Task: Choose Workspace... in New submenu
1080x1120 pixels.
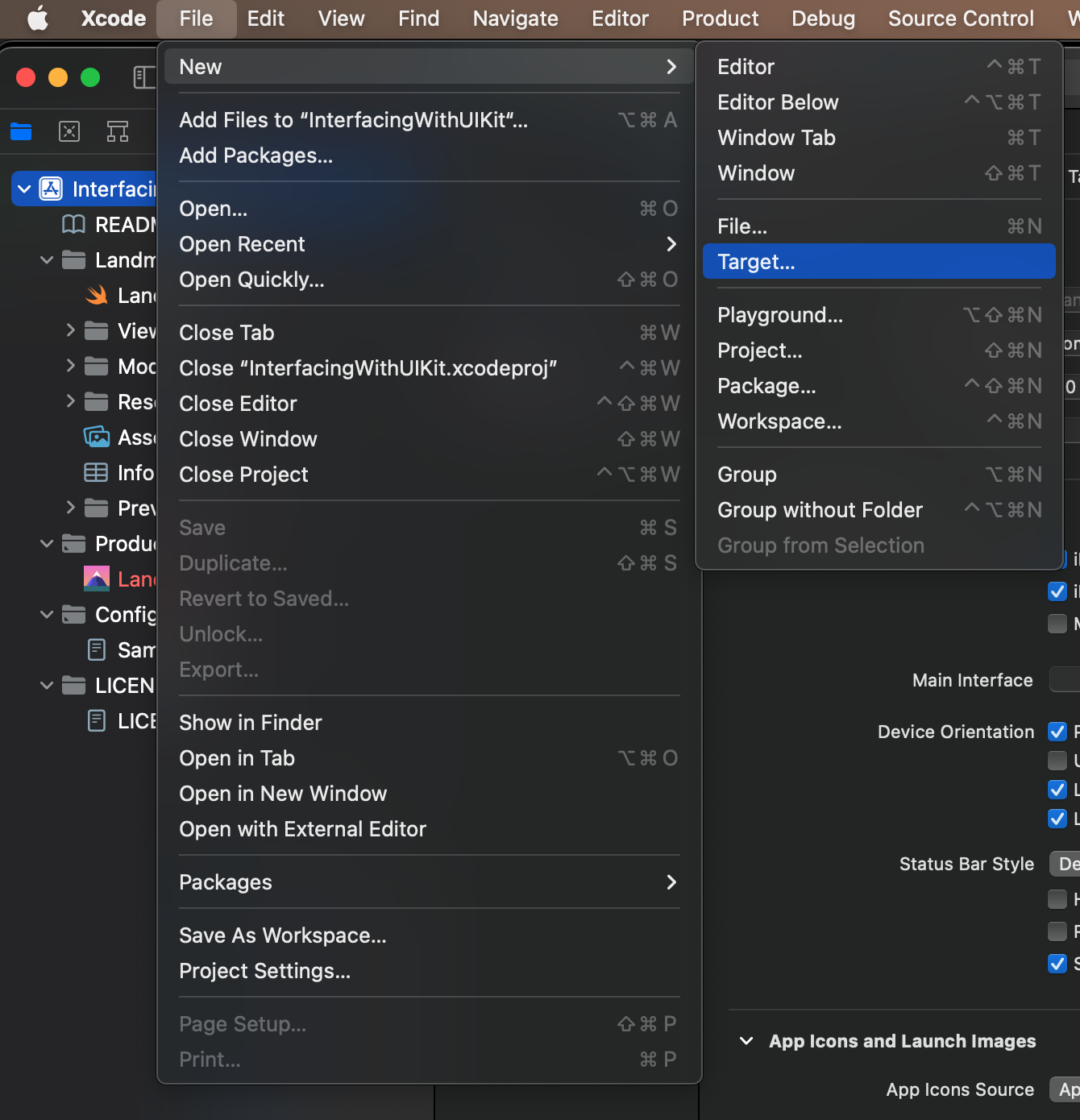Action: (x=879, y=421)
